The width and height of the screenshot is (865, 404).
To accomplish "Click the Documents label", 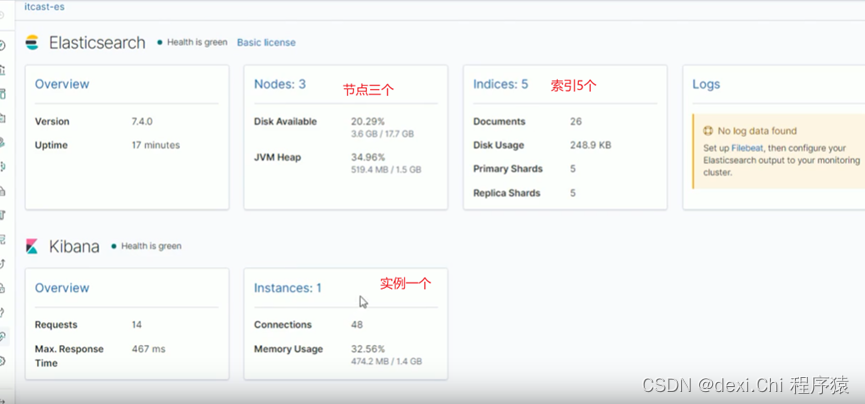I will (x=499, y=121).
